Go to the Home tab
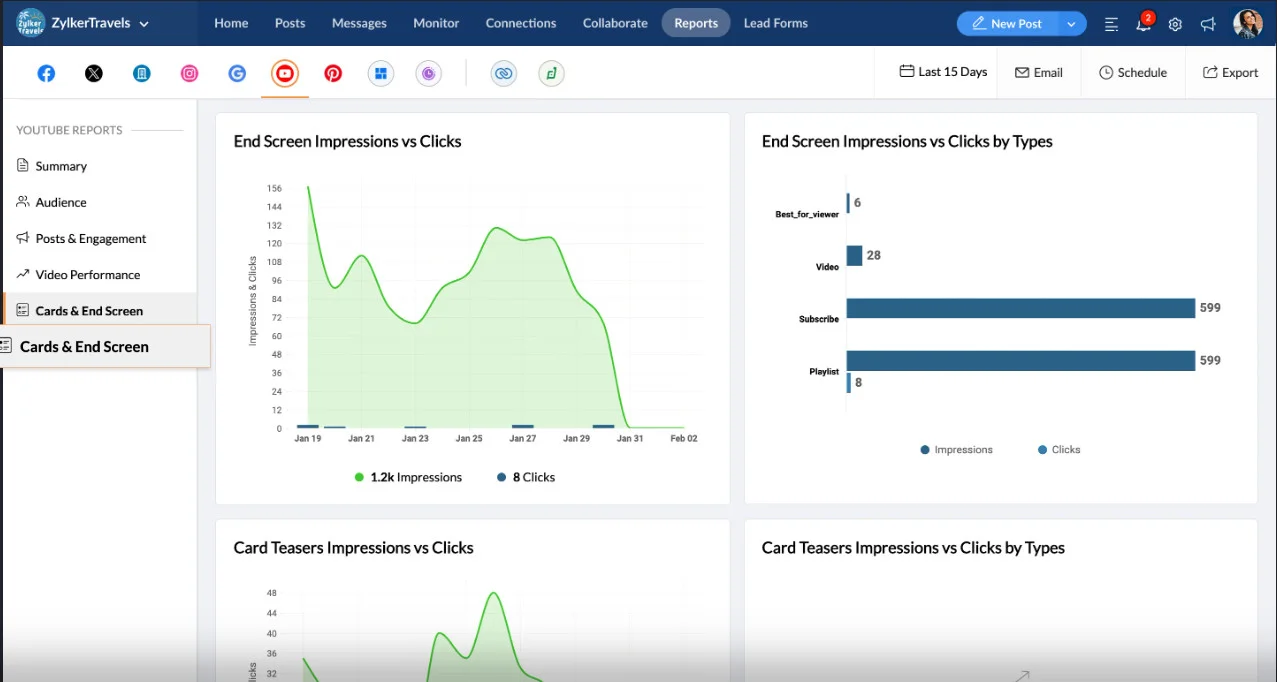The width and height of the screenshot is (1277, 682). pyautogui.click(x=231, y=23)
